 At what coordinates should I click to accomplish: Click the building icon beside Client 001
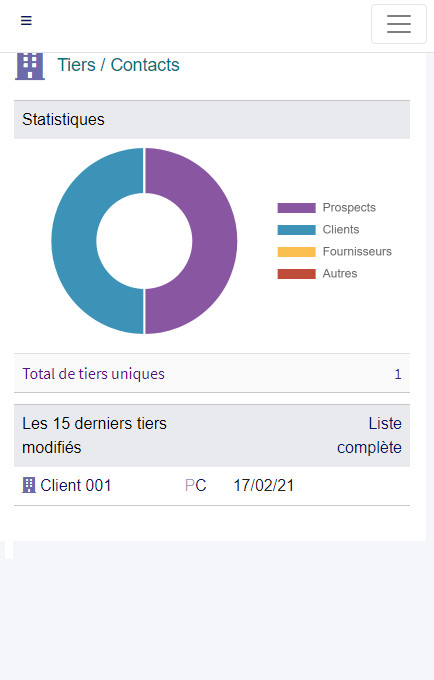[29, 485]
